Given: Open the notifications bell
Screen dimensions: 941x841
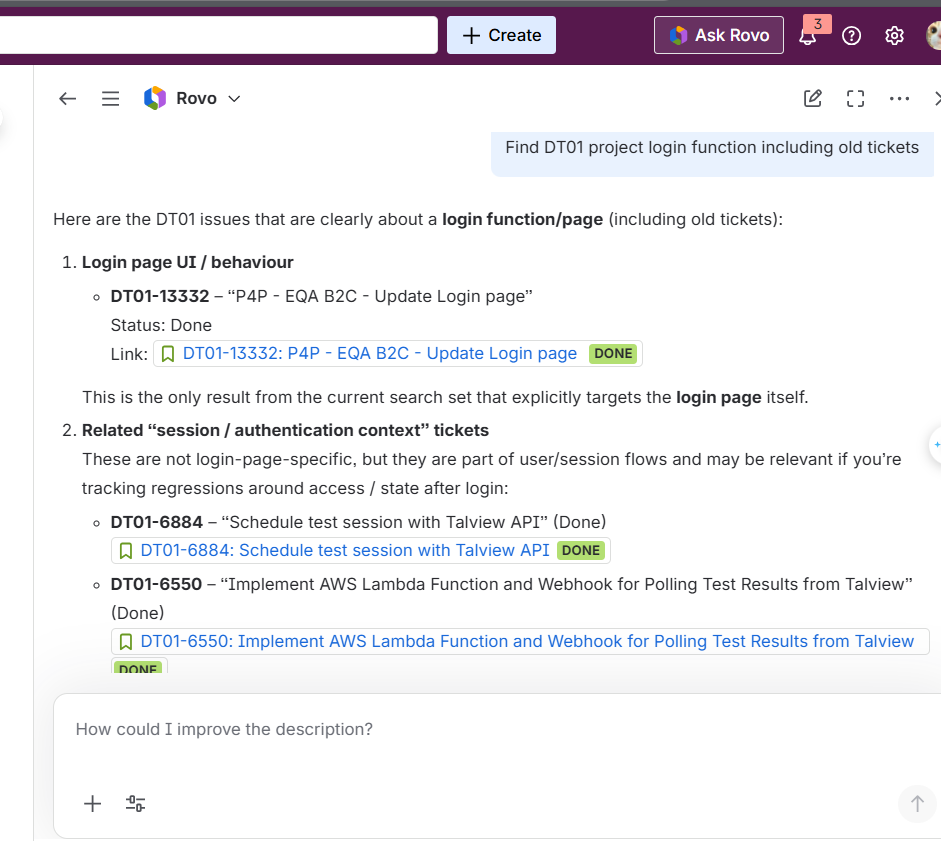Looking at the screenshot, I should pos(807,36).
